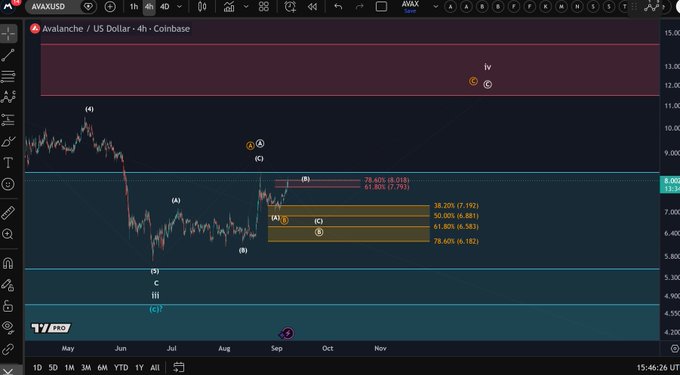The image size is (680, 375).
Task: Select the 61.80% (6.583) Fibonacci label
Action: (456, 227)
